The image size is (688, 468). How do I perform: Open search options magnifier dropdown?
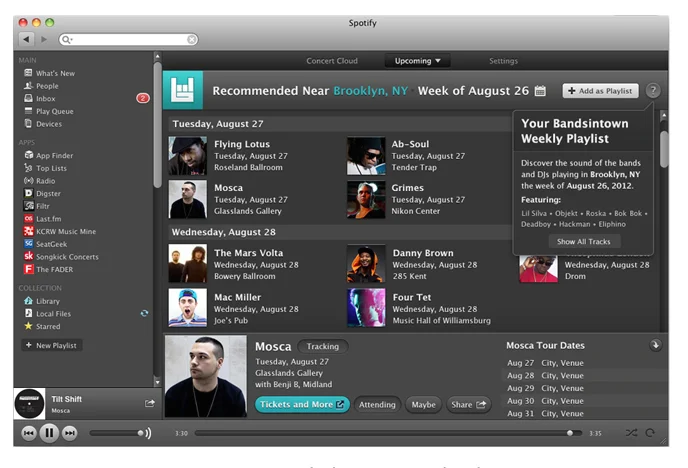click(x=67, y=39)
